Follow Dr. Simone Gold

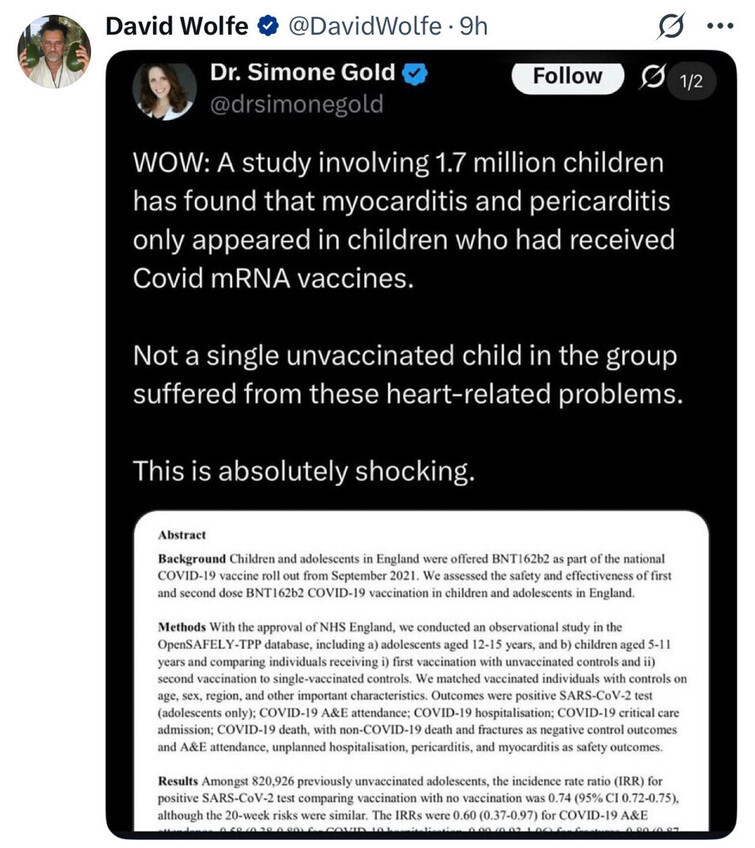pyautogui.click(x=567, y=76)
